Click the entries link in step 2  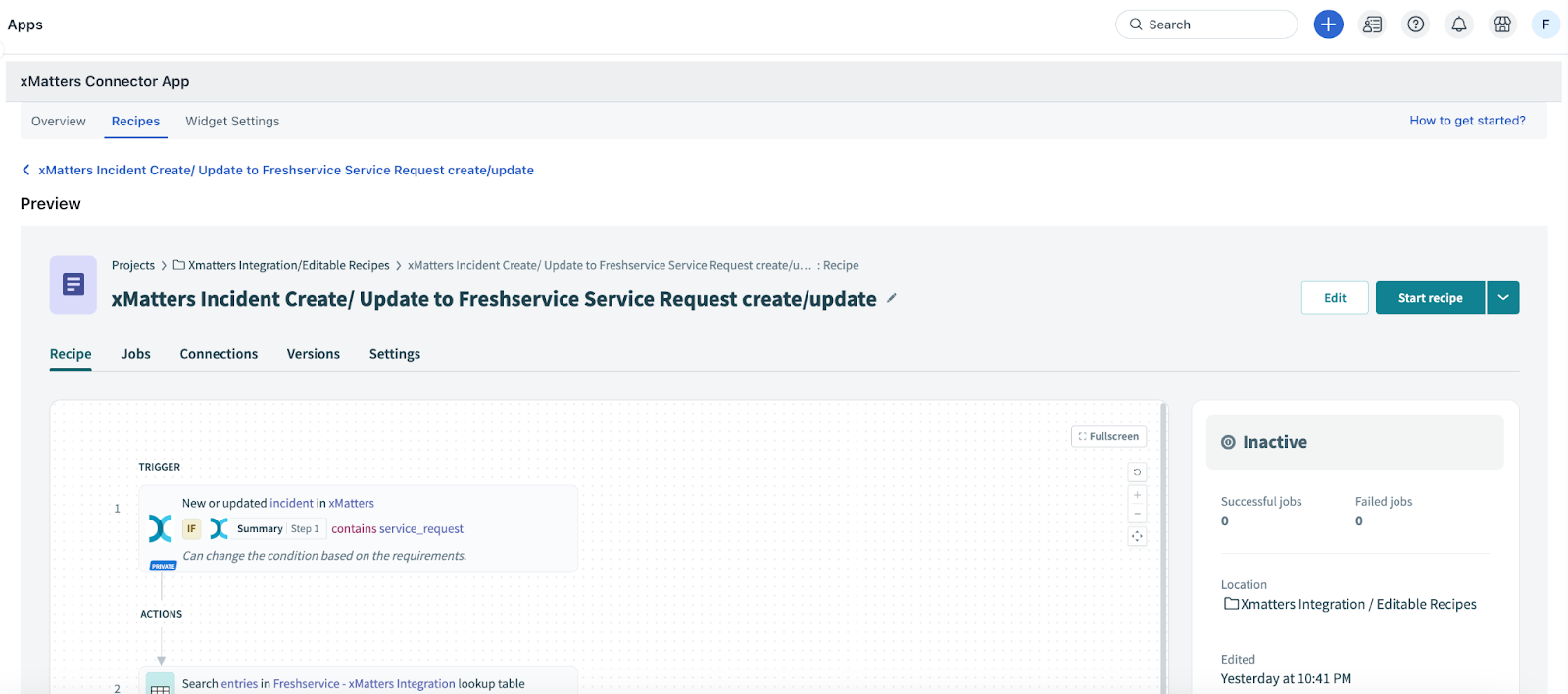click(239, 684)
